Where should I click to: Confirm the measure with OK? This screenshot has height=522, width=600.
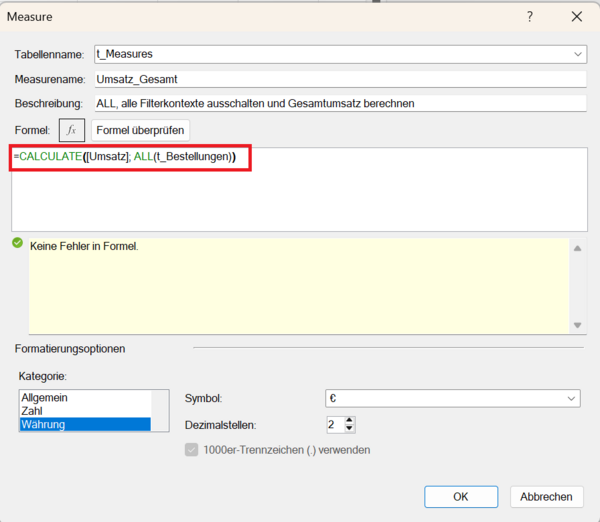pos(461,496)
